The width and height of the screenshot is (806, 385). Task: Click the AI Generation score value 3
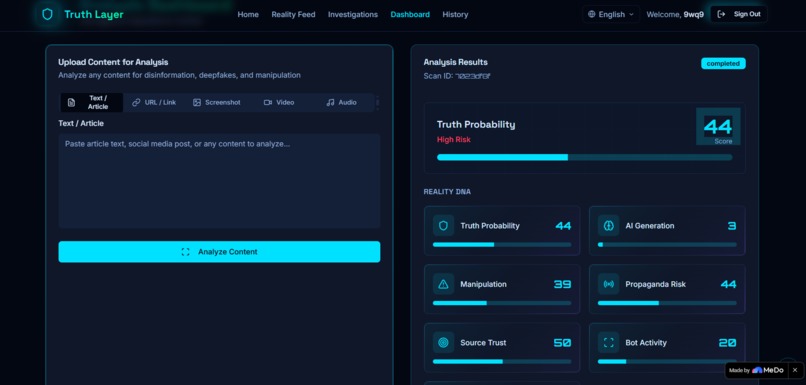(x=732, y=226)
